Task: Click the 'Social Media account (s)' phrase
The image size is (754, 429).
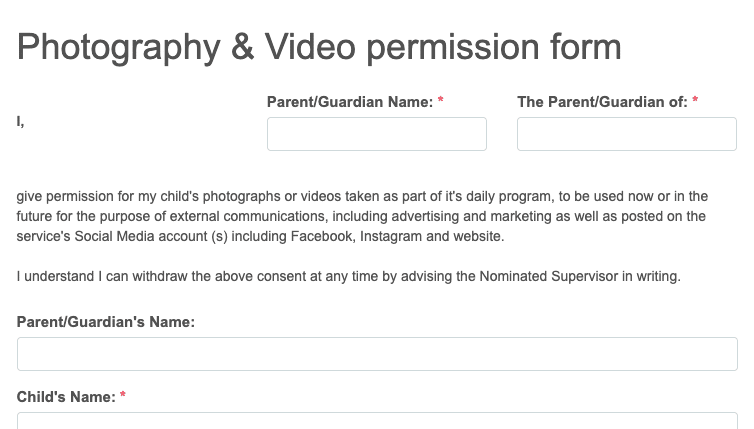Action: [151, 237]
